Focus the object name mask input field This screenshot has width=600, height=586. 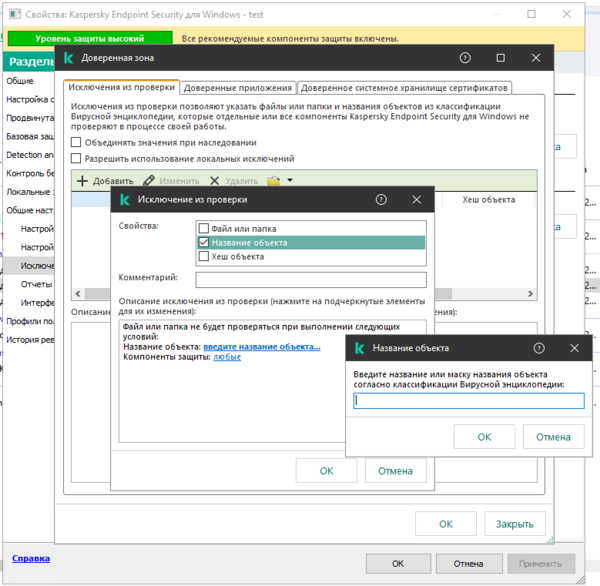pyautogui.click(x=468, y=400)
